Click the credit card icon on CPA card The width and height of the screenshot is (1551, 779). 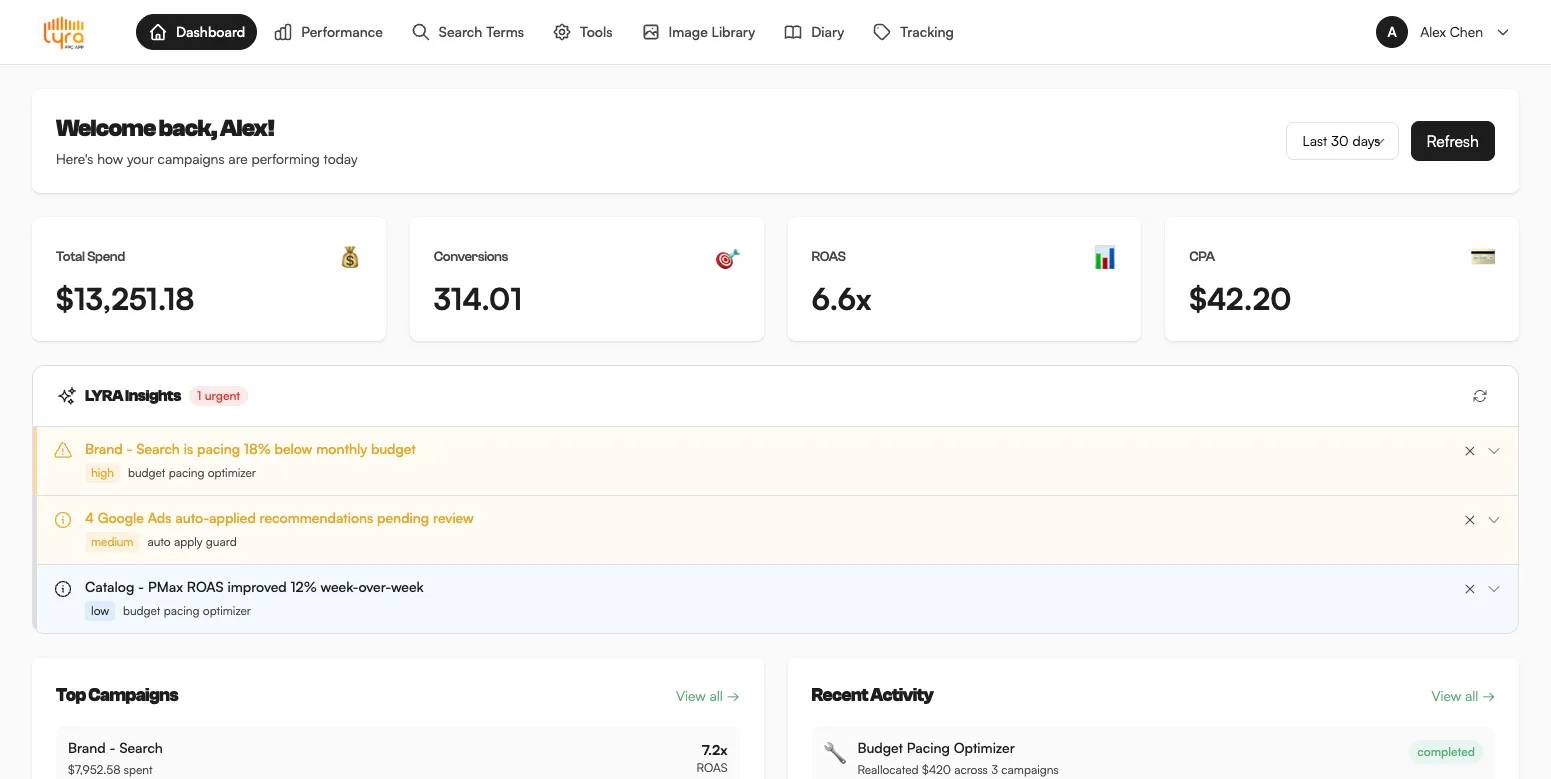1482,257
